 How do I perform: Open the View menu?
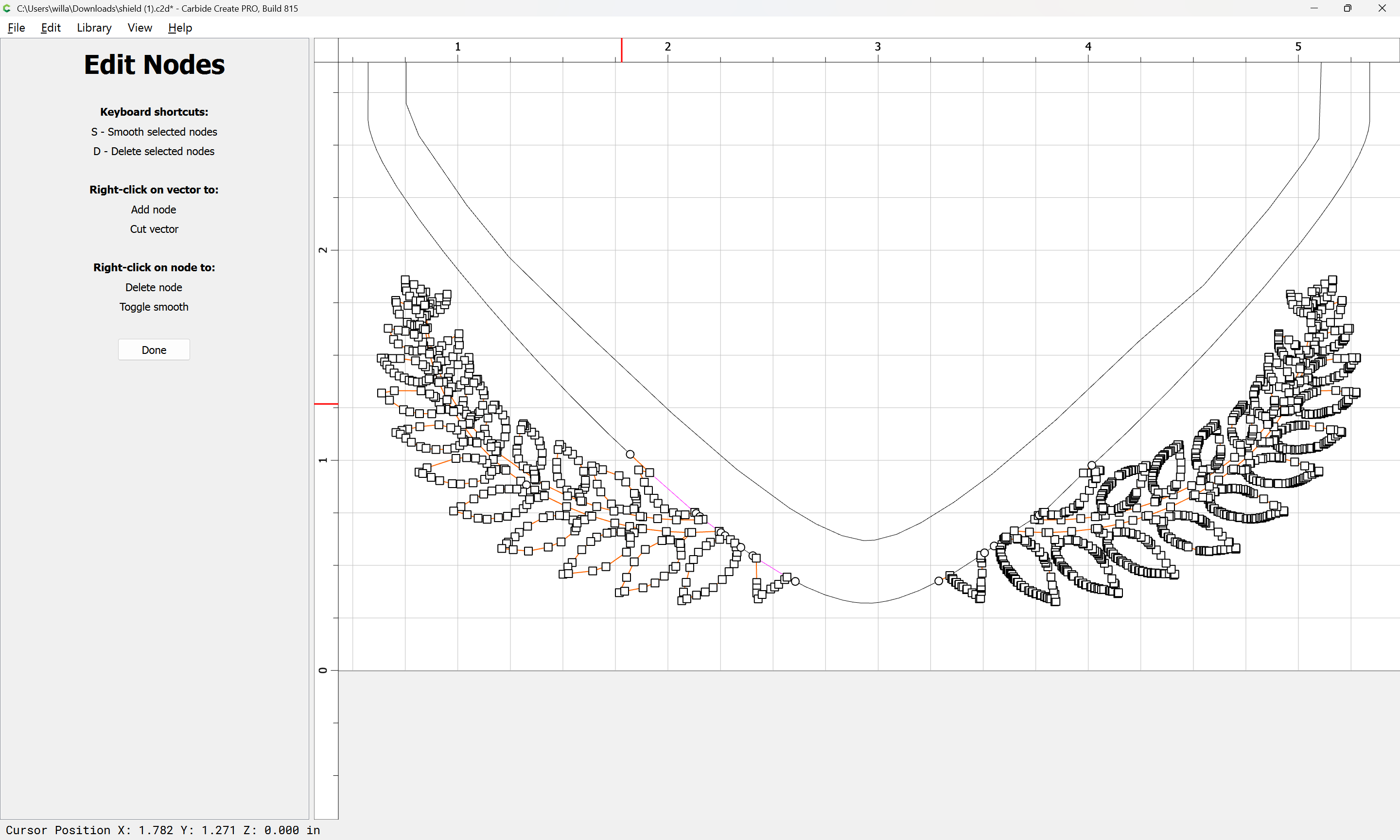pyautogui.click(x=140, y=28)
